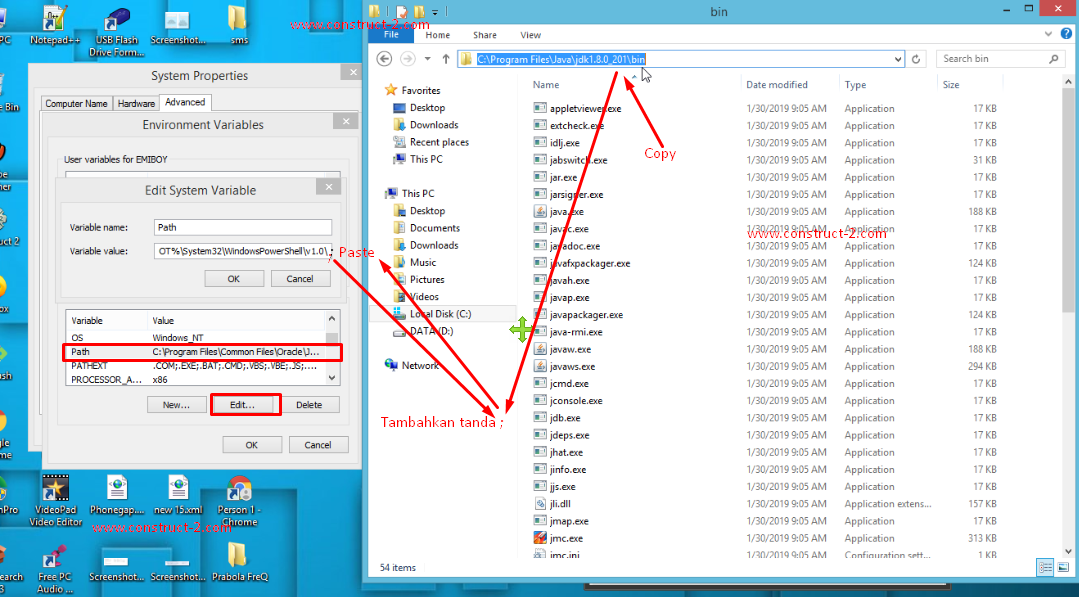Open Hardware tab in System Properties
Image resolution: width=1079 pixels, height=597 pixels.
136,103
